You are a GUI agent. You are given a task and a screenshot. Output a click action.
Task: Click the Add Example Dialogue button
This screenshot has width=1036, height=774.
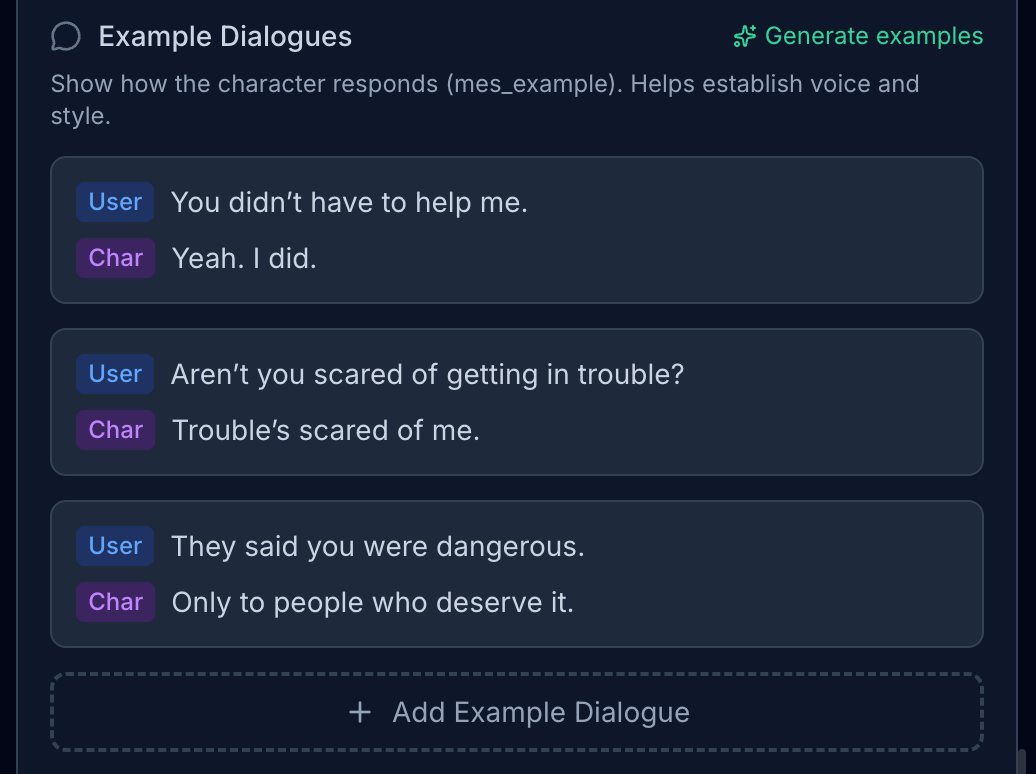coord(517,712)
